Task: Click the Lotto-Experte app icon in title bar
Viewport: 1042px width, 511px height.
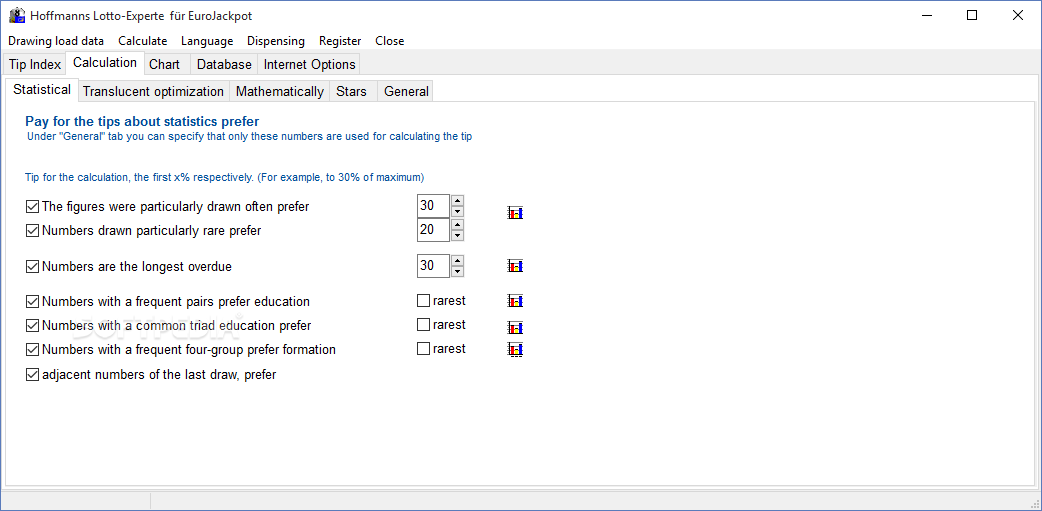Action: (x=17, y=15)
